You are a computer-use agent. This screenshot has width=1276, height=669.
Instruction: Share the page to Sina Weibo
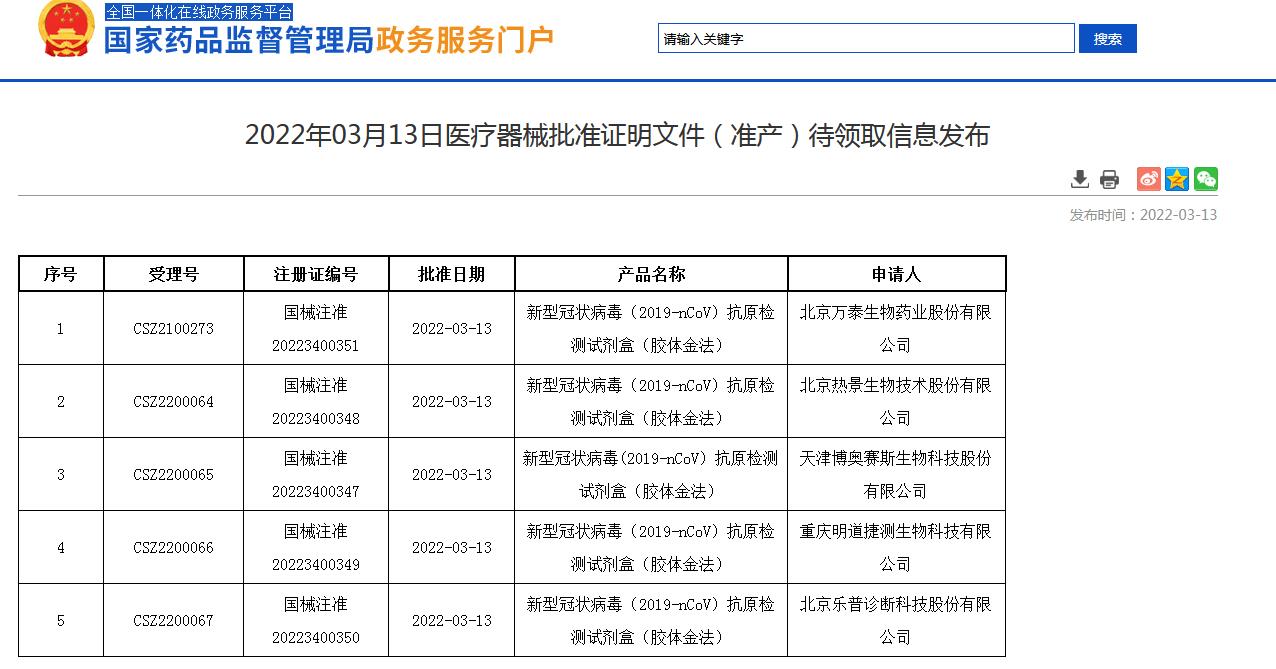click(x=1145, y=179)
